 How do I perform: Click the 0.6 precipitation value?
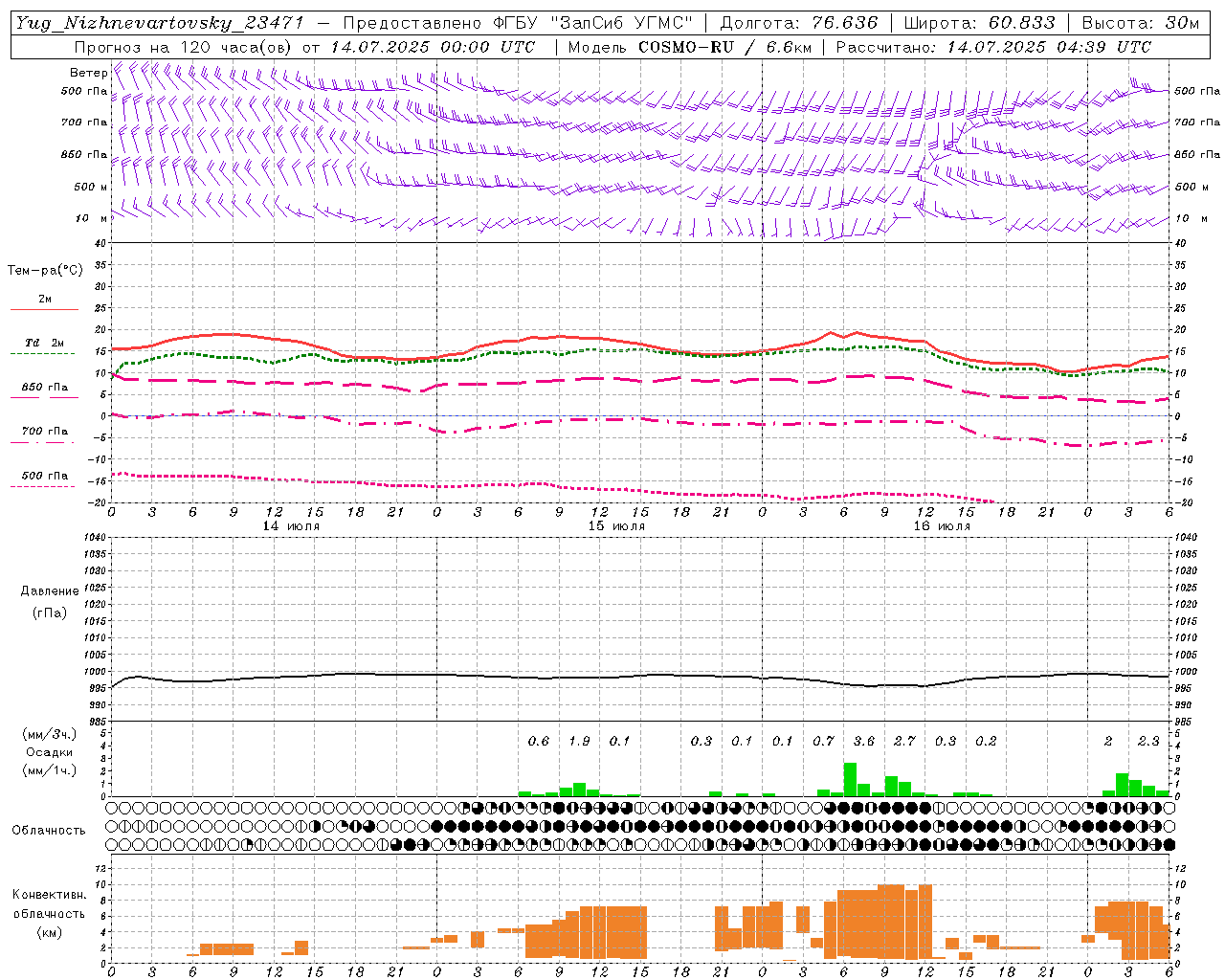click(539, 741)
